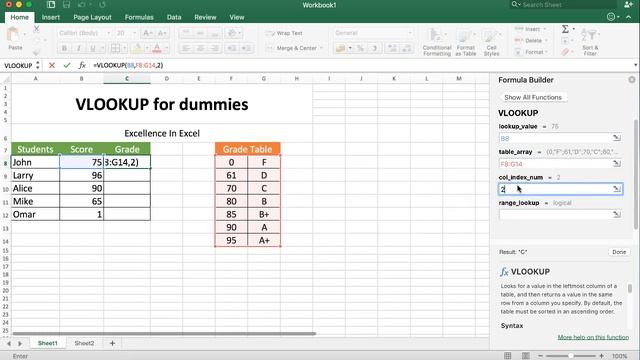This screenshot has height=360, width=640.
Task: Select column C header
Action: click(127, 78)
